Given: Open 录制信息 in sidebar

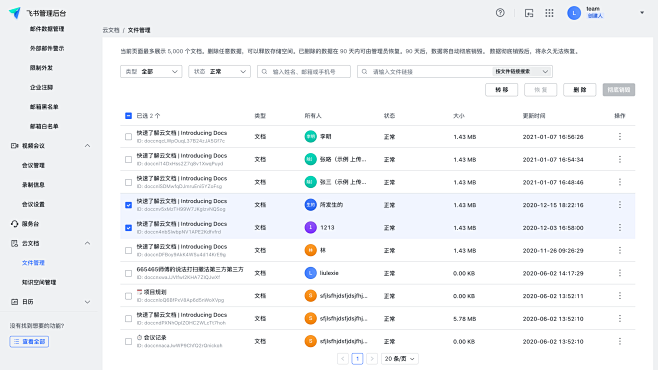Looking at the screenshot, I should pyautogui.click(x=33, y=185).
